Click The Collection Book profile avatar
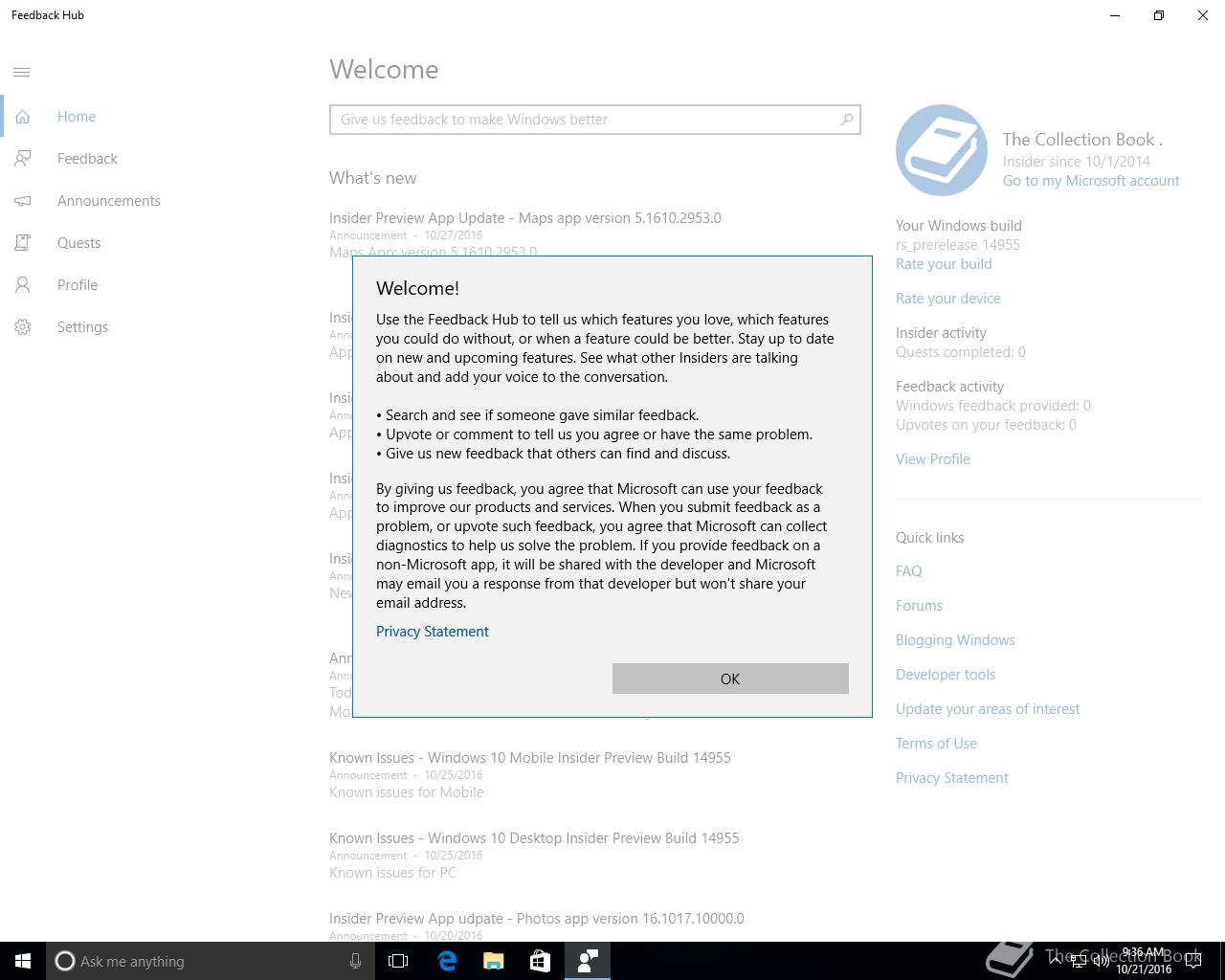Viewport: 1225px width, 980px height. coord(942,150)
